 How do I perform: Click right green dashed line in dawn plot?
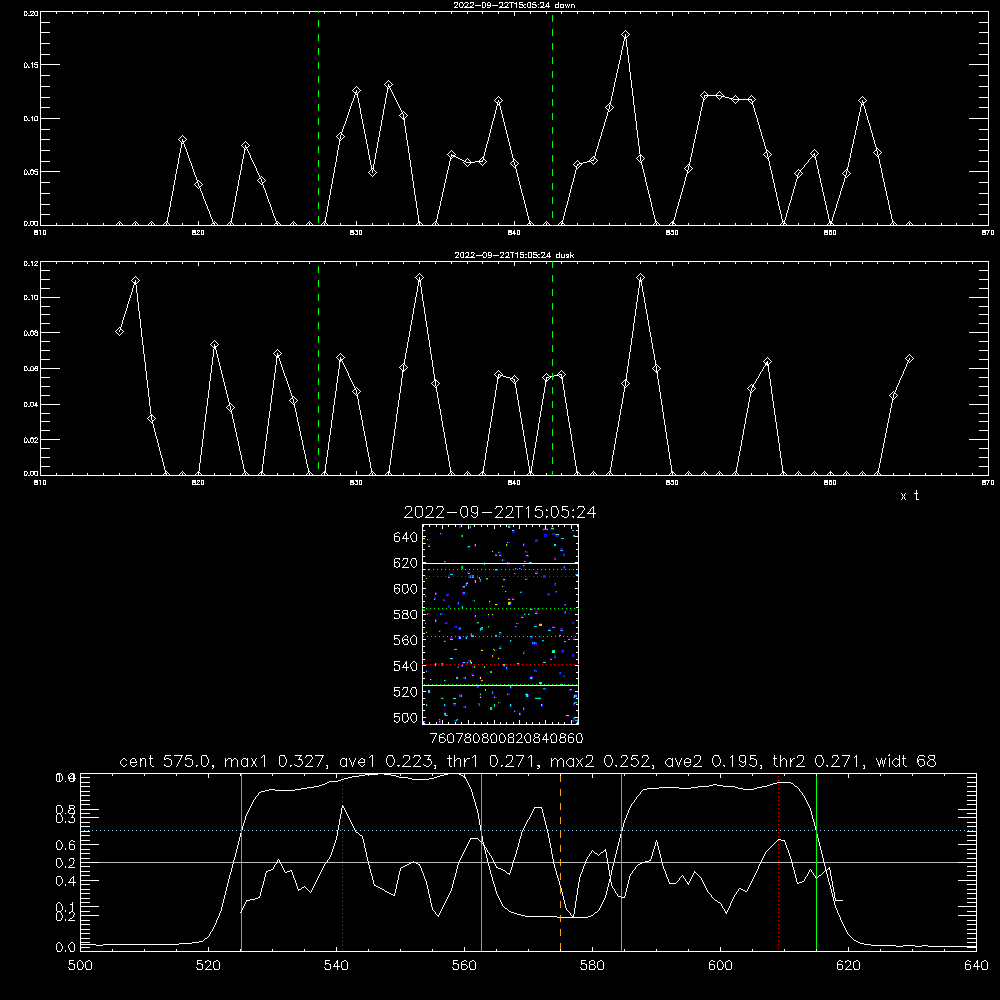tap(552, 118)
